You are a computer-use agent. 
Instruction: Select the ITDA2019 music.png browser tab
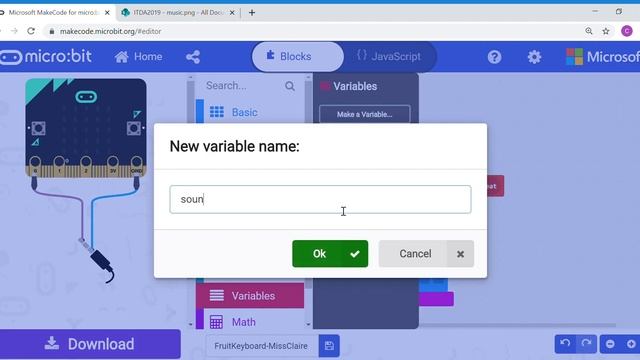tap(177, 13)
